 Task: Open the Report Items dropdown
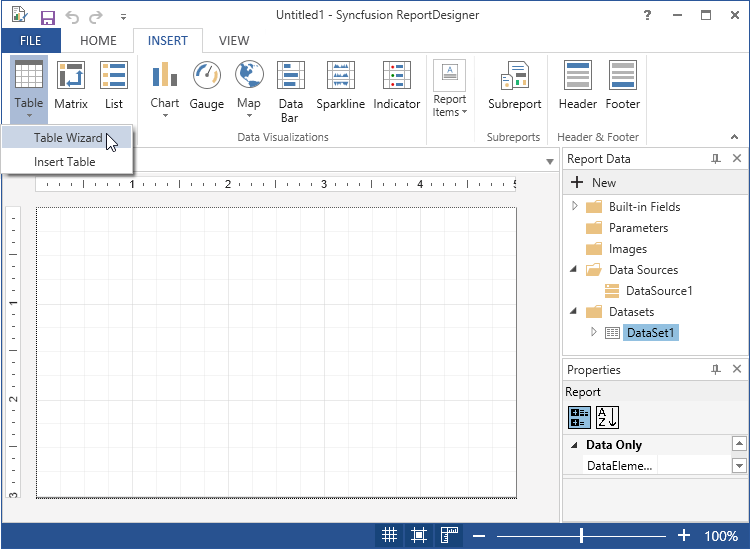pyautogui.click(x=450, y=90)
